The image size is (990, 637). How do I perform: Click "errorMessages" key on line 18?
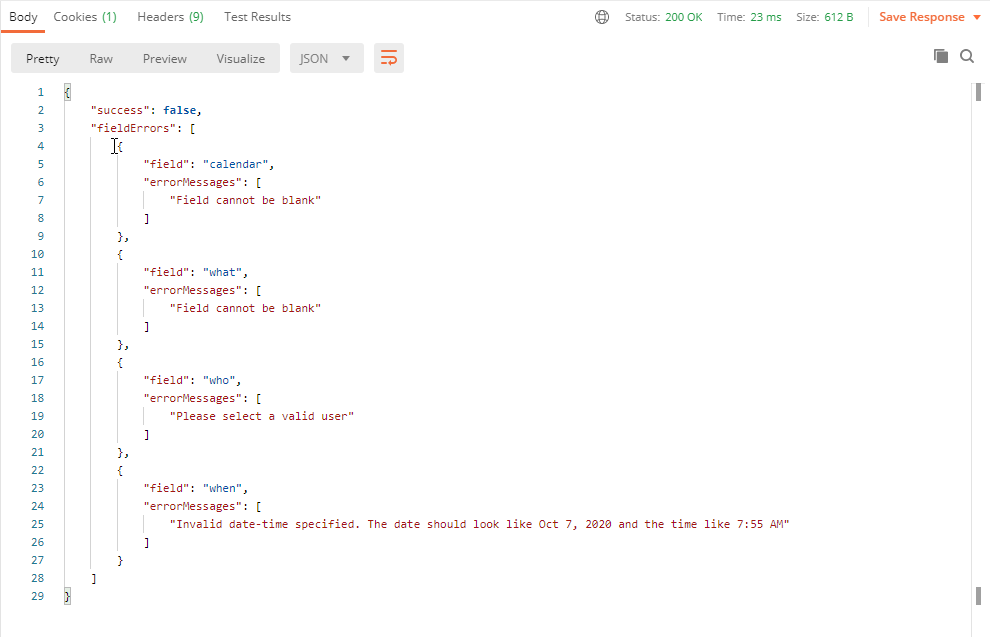(193, 398)
